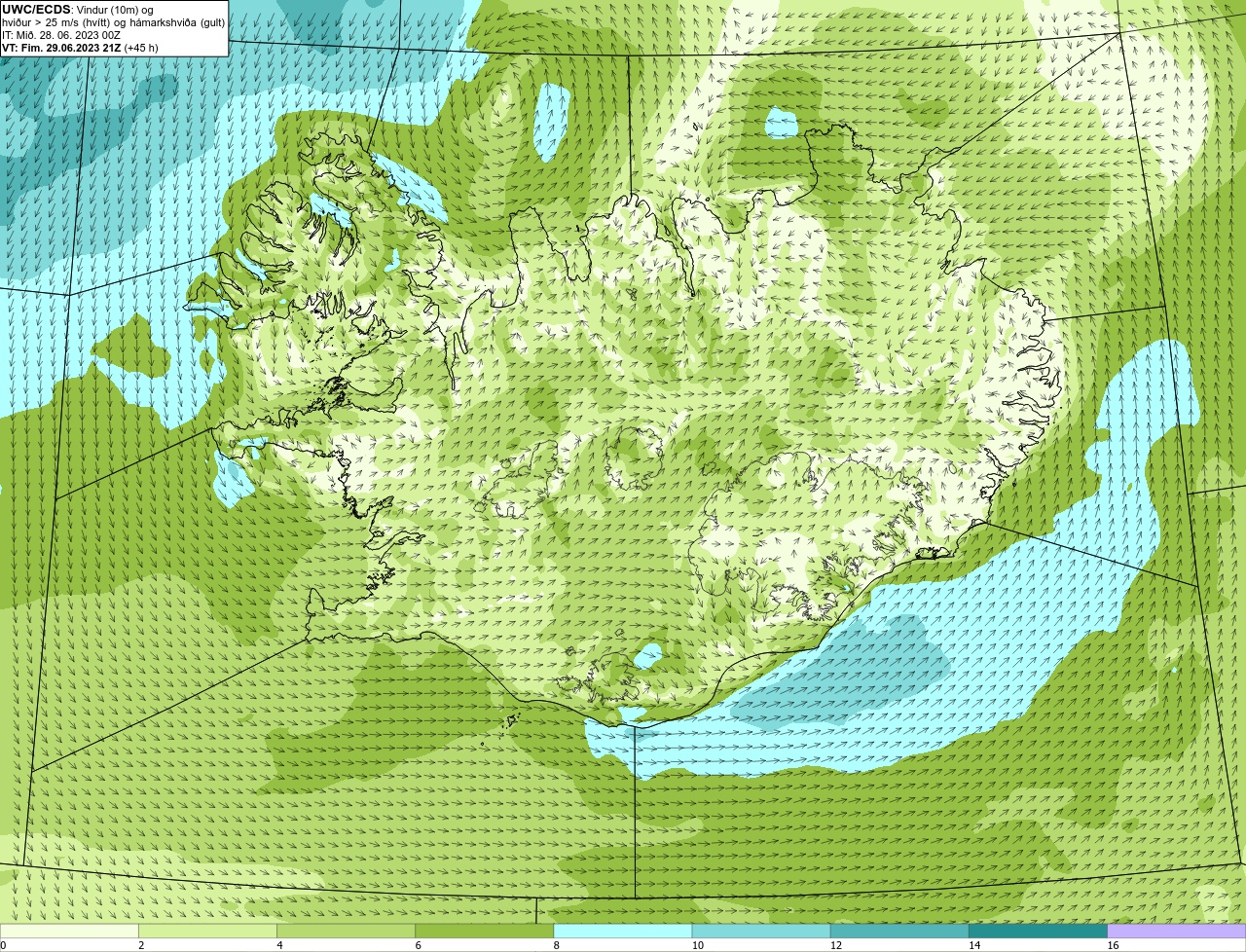Screen dimensions: 1246x952
Task: Click the 'UWC/ECDS: Vindur (10m) og' title line
Action: 78,10
